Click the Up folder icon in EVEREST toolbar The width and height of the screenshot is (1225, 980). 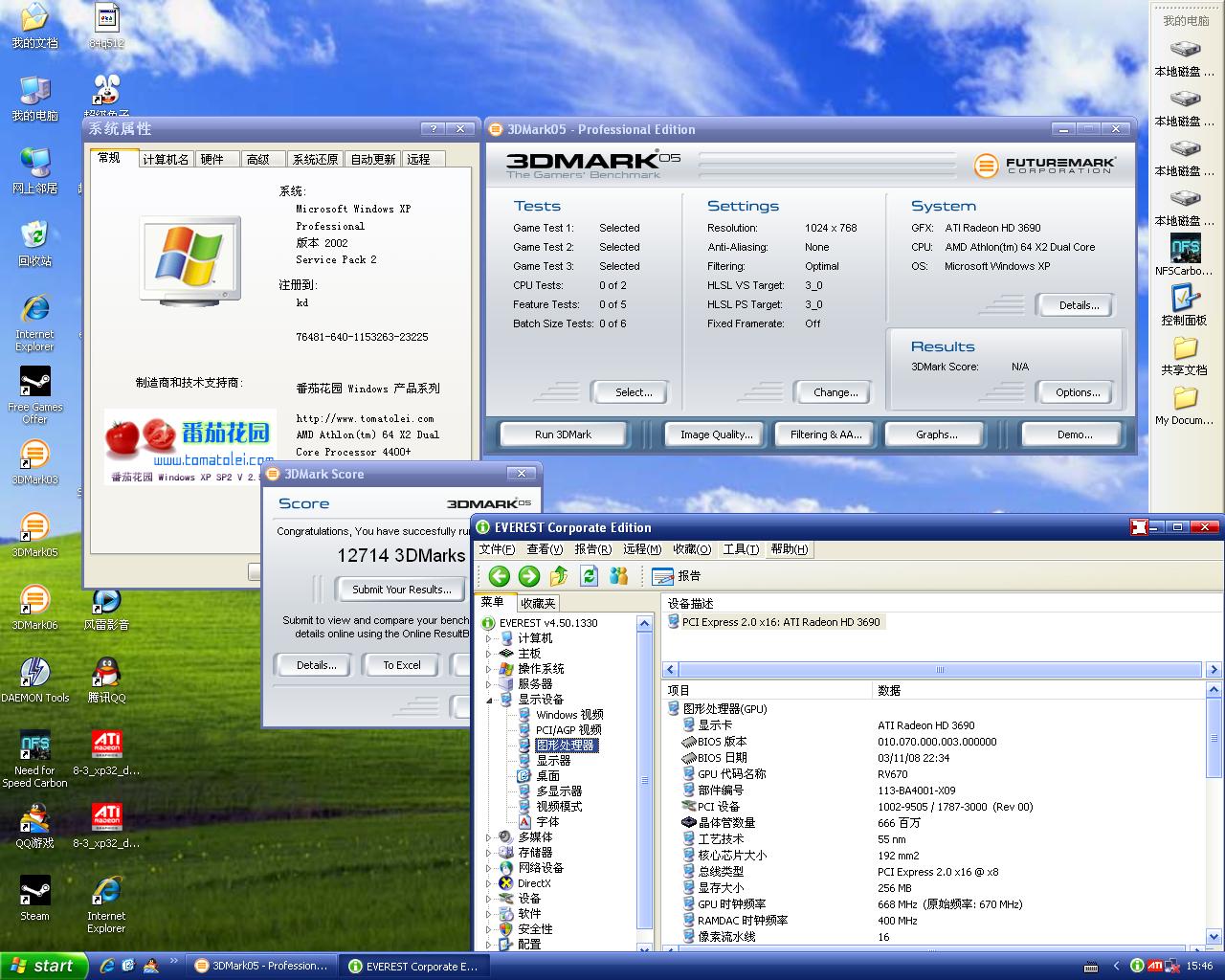click(x=560, y=575)
